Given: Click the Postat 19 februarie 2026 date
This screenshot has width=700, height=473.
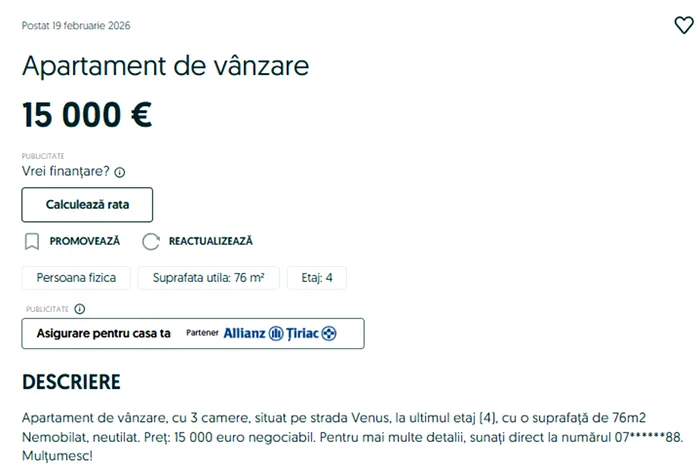Looking at the screenshot, I should tap(76, 25).
